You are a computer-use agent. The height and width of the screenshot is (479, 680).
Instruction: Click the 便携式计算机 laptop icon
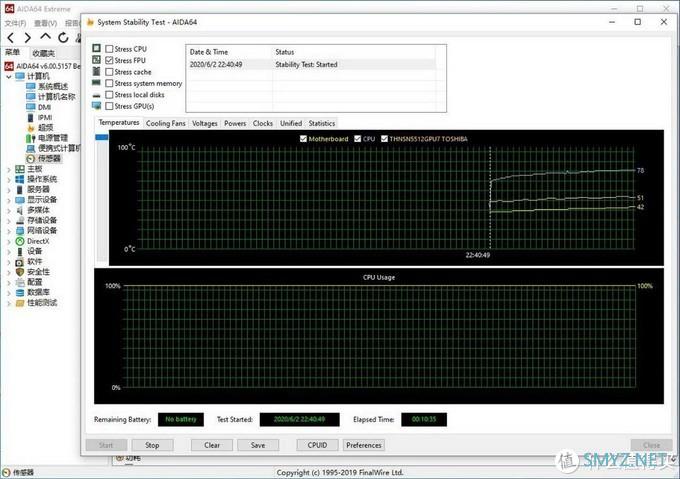30,149
